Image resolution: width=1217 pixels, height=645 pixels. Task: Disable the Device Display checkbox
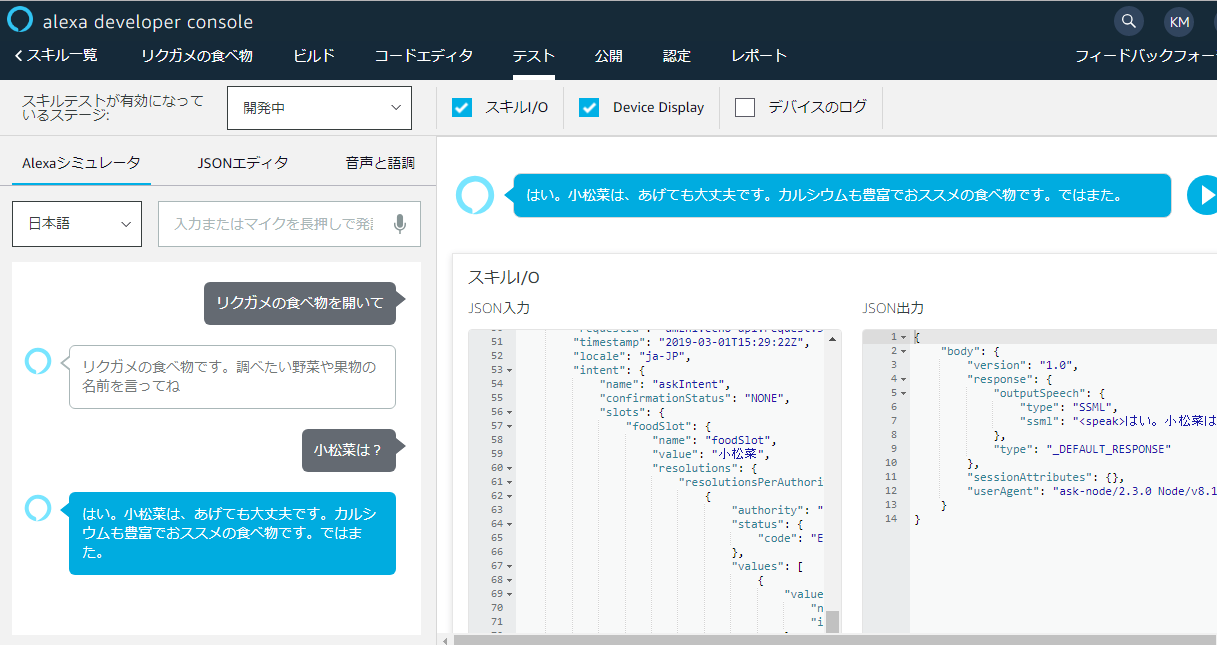pos(589,108)
